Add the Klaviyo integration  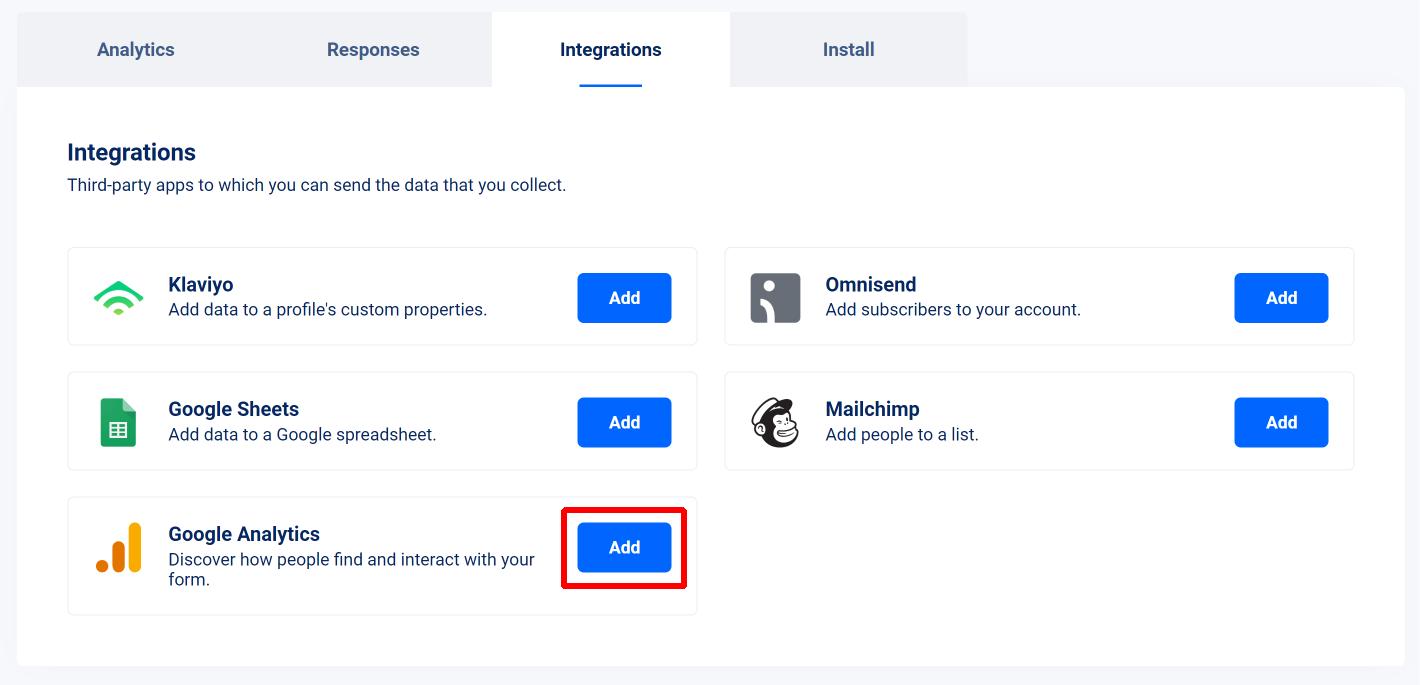coord(624,298)
